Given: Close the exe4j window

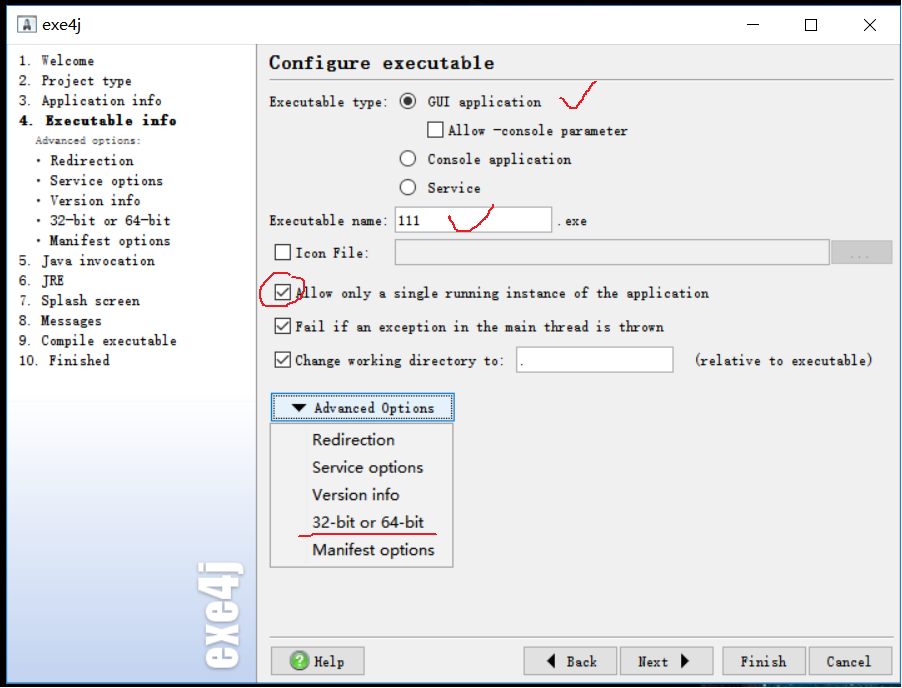Looking at the screenshot, I should point(870,25).
